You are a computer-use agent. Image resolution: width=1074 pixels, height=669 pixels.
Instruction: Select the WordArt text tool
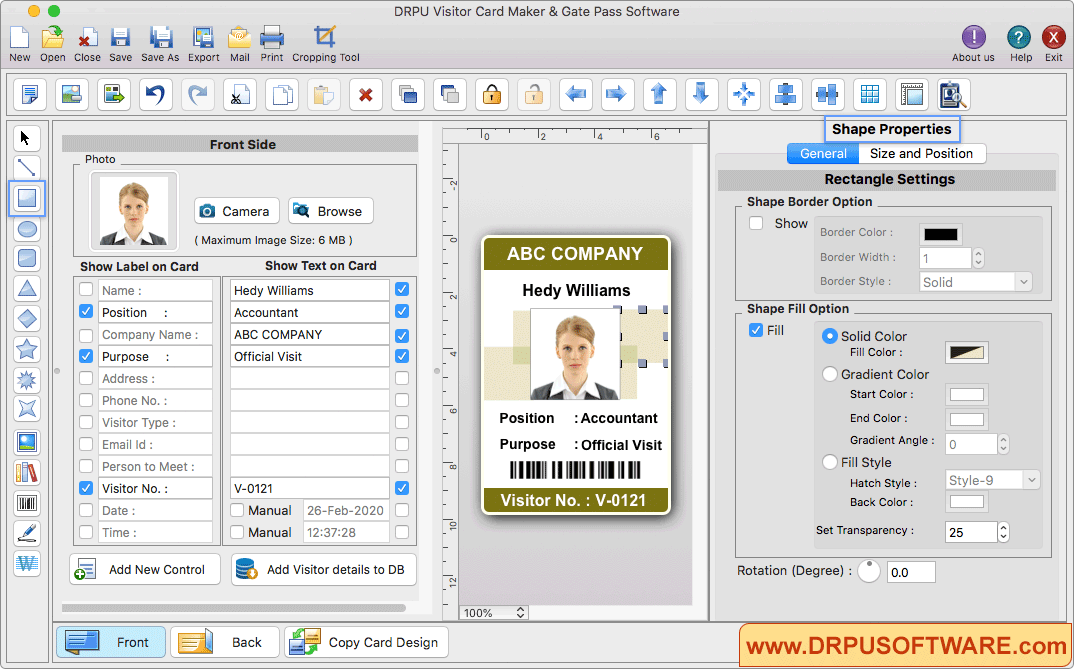coord(26,564)
